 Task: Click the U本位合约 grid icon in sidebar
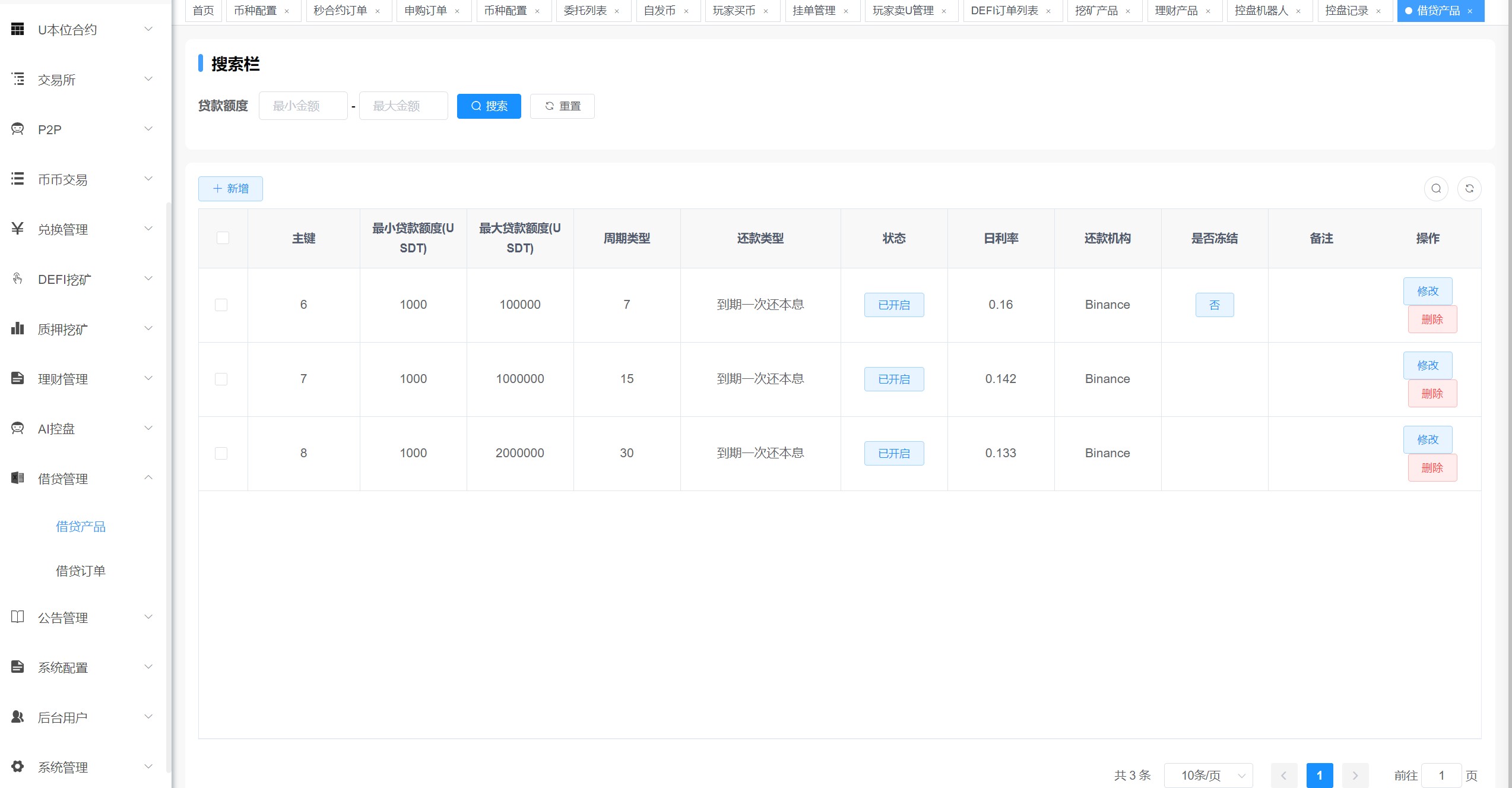click(18, 29)
